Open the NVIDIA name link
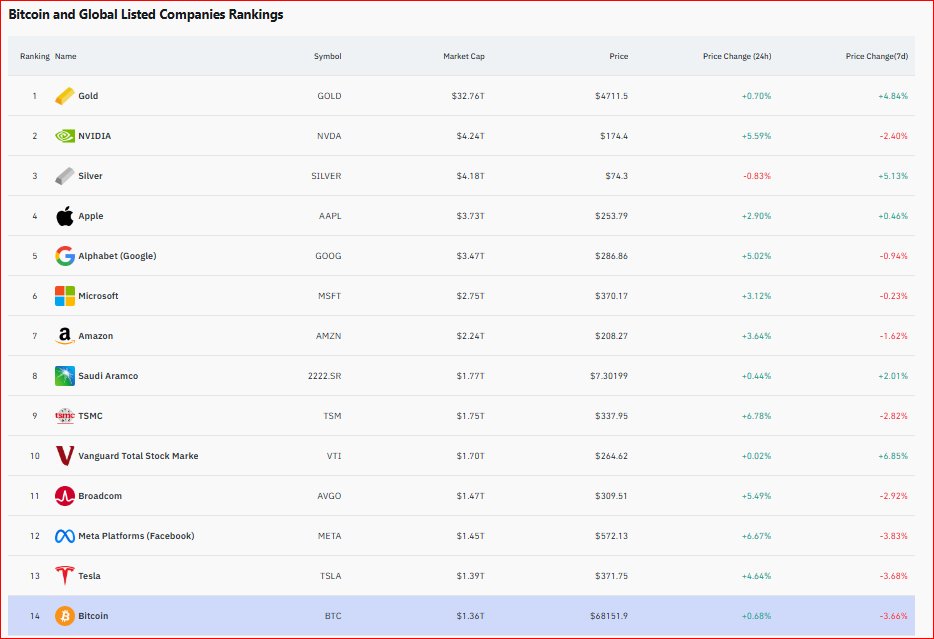The width and height of the screenshot is (934, 639). coord(95,136)
